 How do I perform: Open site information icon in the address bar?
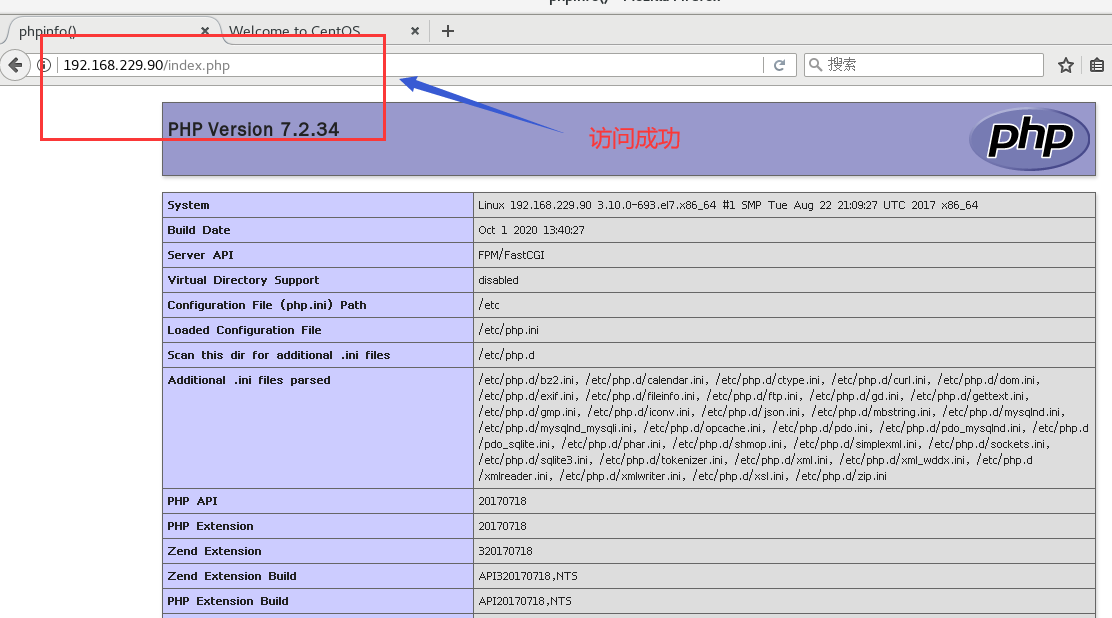(x=44, y=65)
